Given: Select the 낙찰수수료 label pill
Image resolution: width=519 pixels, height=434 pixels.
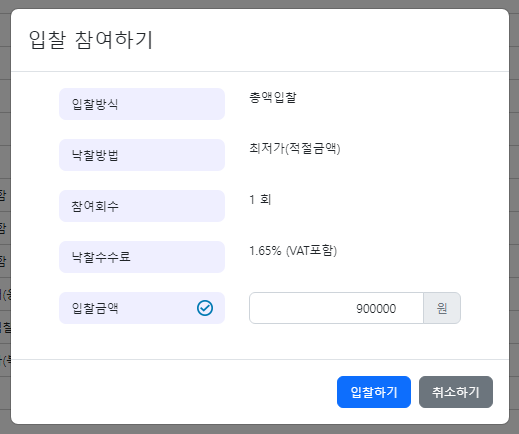Looking at the screenshot, I should point(142,257).
